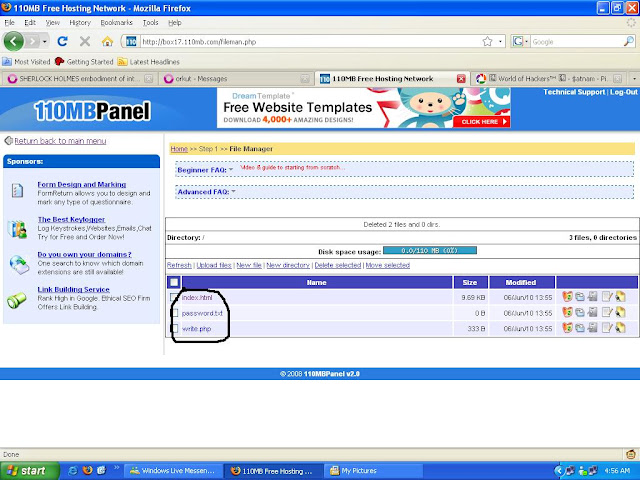Click in the Google search box

577,41
